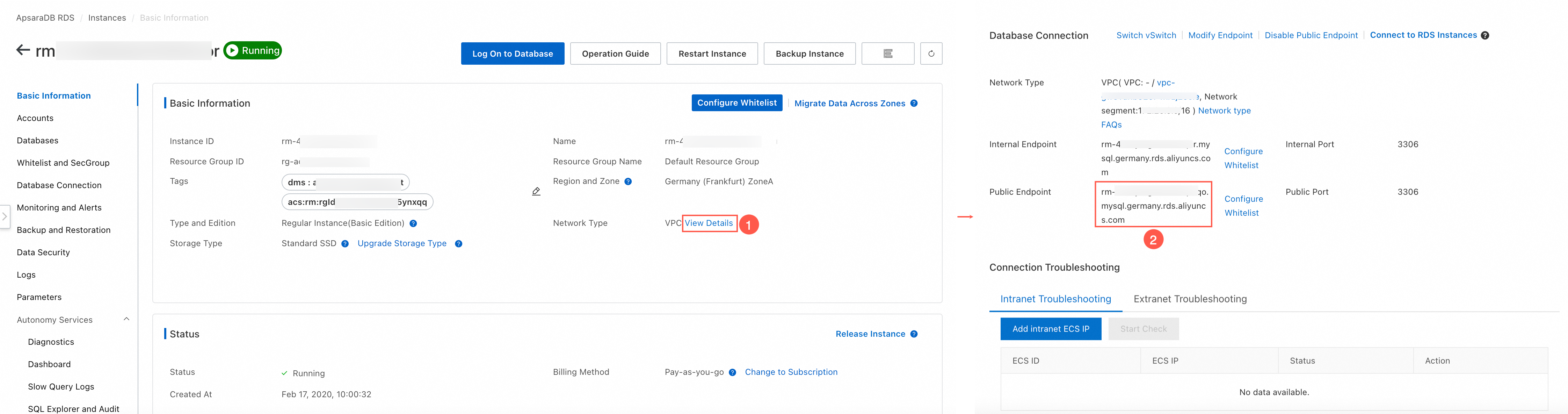Select the internal endpoint address text
The width and height of the screenshot is (1568, 414).
pyautogui.click(x=1155, y=158)
